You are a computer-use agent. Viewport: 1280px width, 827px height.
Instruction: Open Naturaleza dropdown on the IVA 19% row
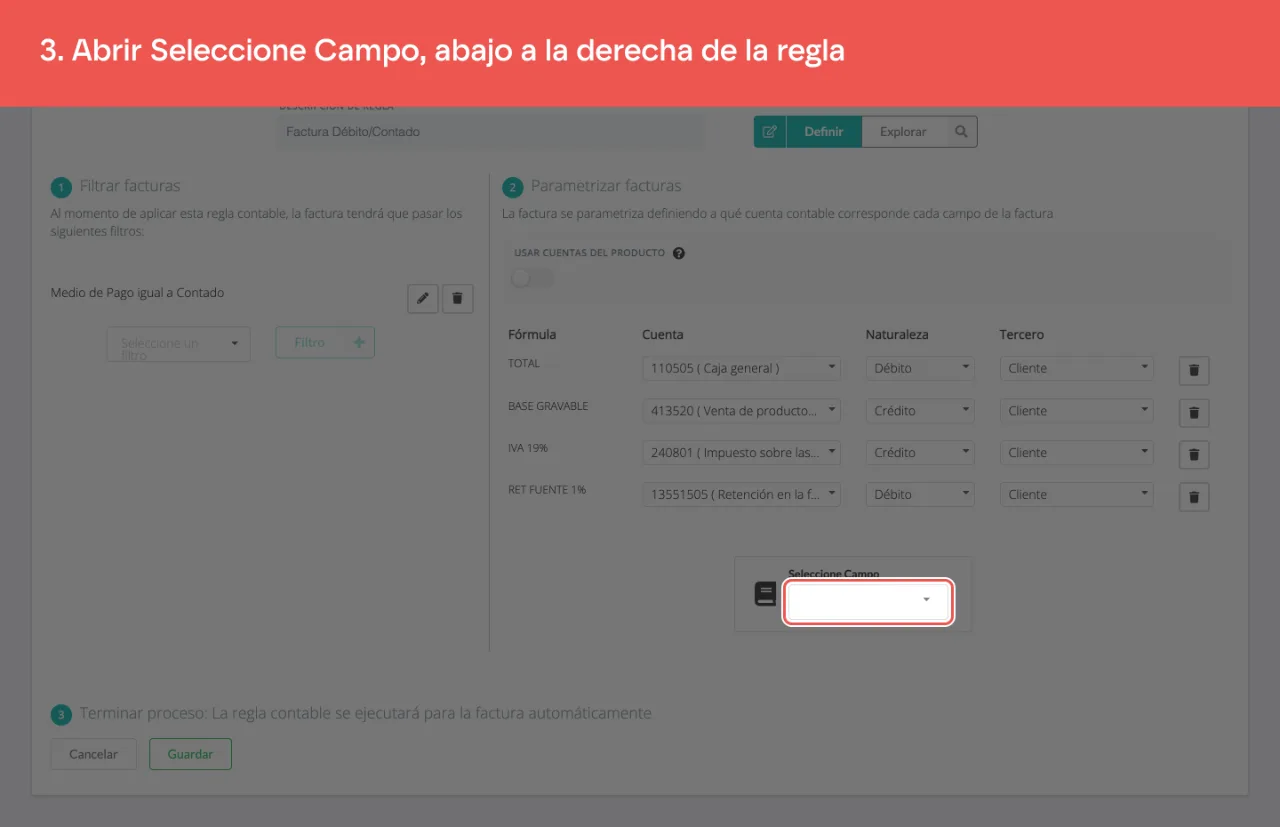click(920, 452)
